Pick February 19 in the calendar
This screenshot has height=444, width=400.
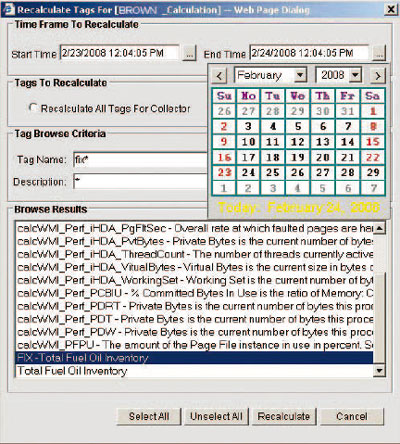298,157
